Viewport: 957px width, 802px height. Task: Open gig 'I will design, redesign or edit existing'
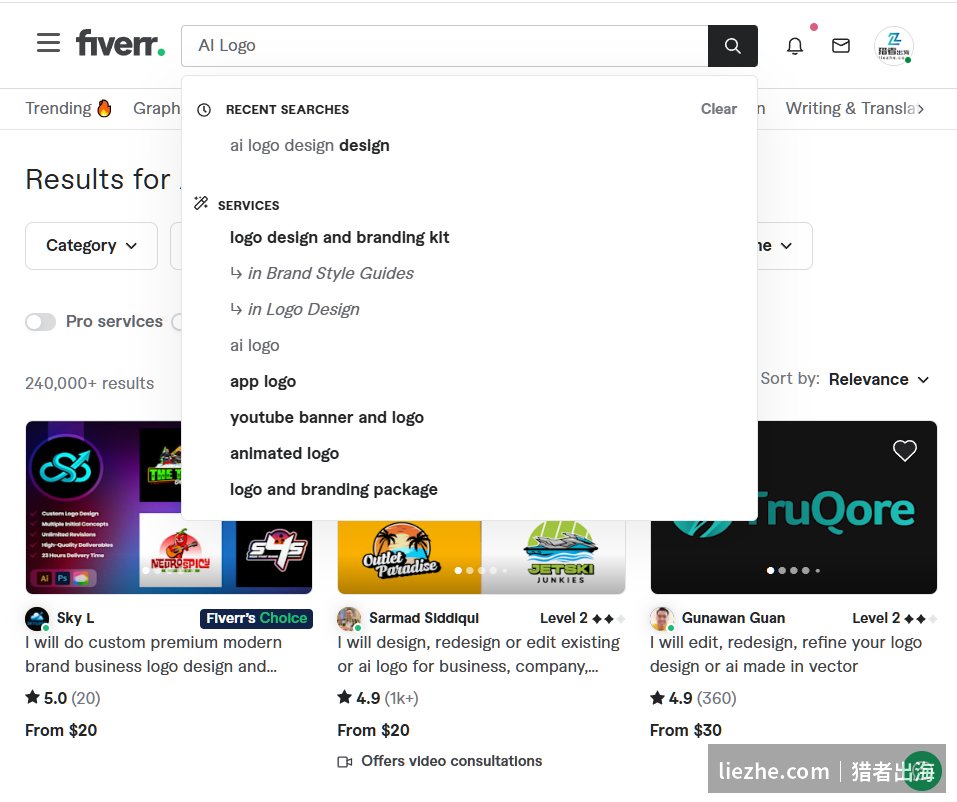(478, 654)
